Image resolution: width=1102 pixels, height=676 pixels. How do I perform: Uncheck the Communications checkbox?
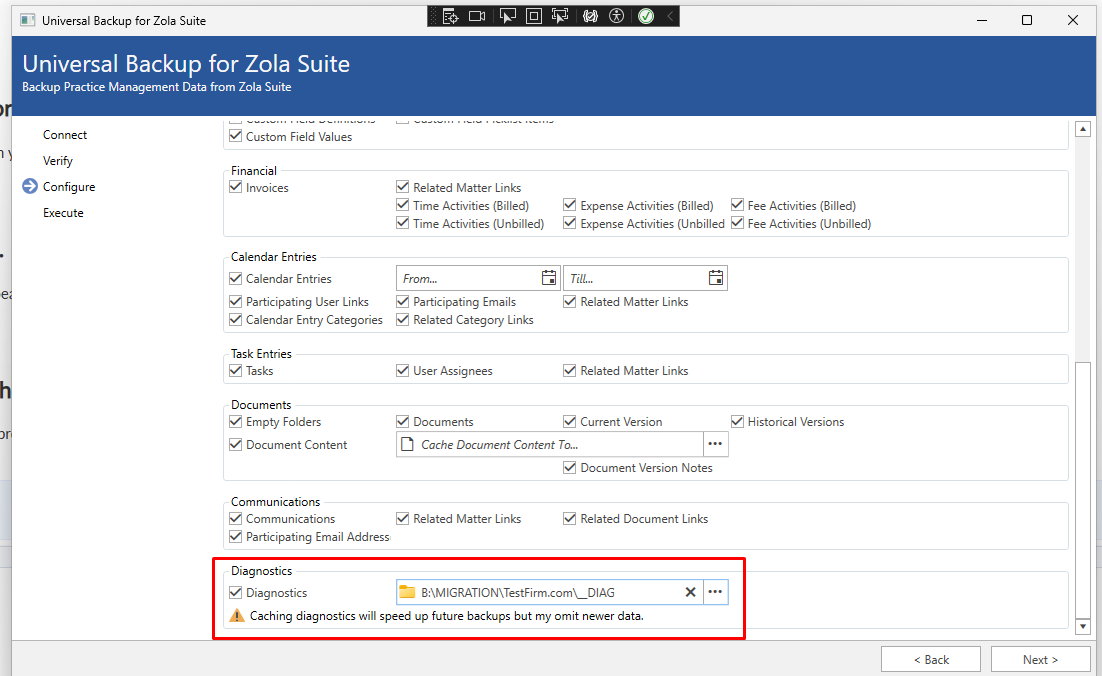coord(236,519)
